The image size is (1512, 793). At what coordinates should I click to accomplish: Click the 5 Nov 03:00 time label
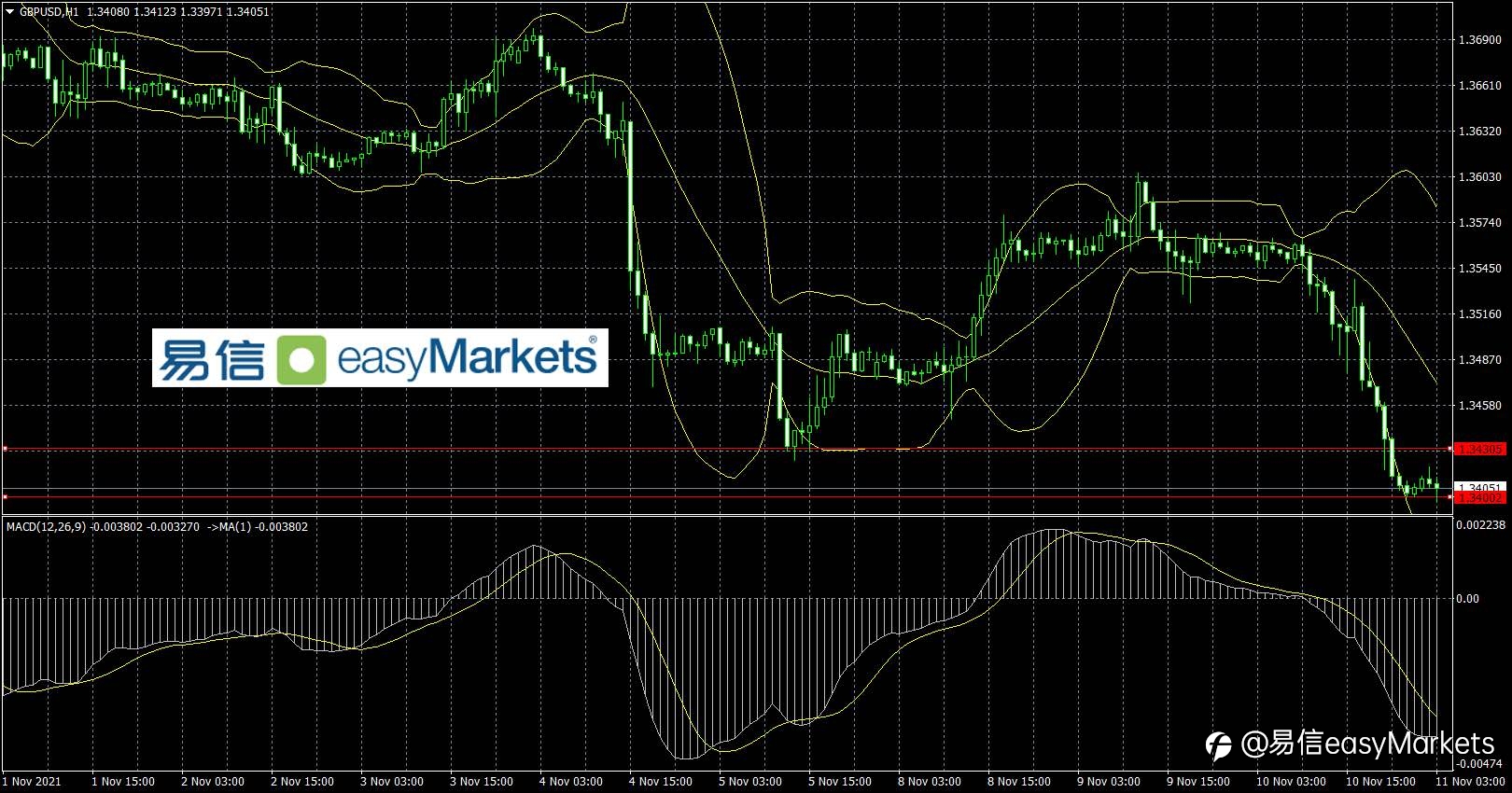point(750,782)
